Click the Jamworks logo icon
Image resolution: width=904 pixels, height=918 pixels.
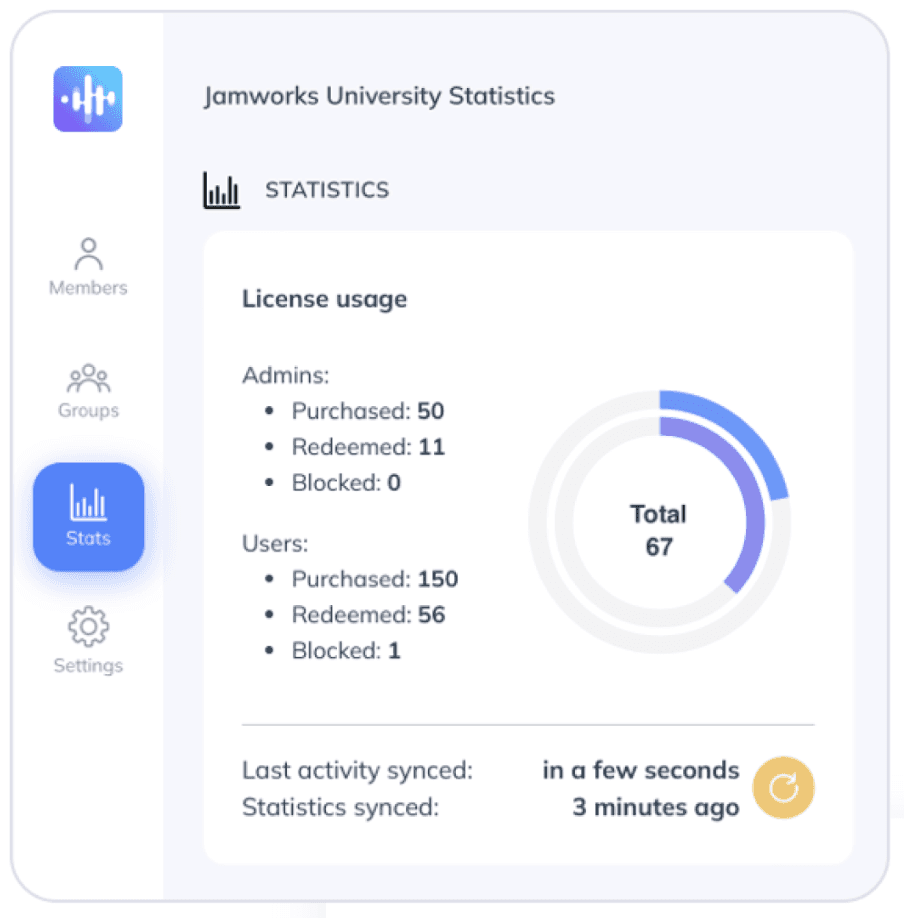[x=88, y=99]
